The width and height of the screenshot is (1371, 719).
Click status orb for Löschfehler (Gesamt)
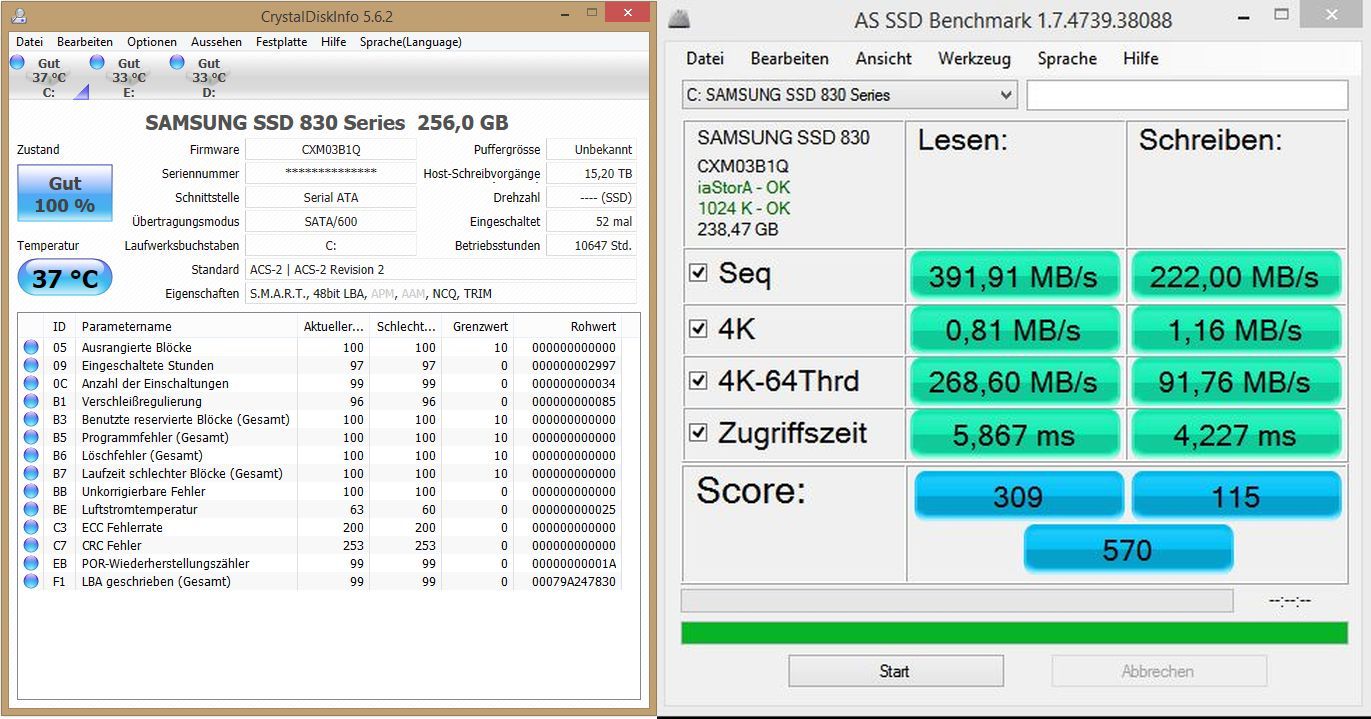[x=31, y=455]
